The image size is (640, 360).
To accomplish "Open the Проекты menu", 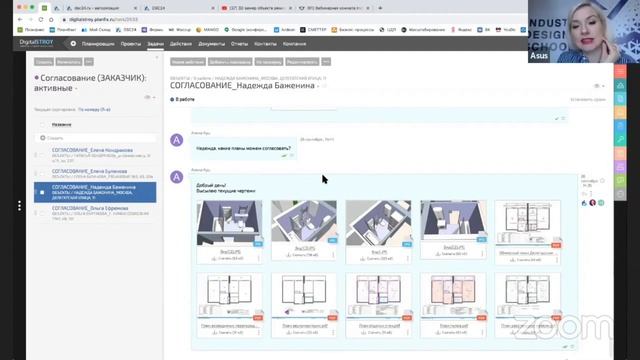I will click(131, 44).
